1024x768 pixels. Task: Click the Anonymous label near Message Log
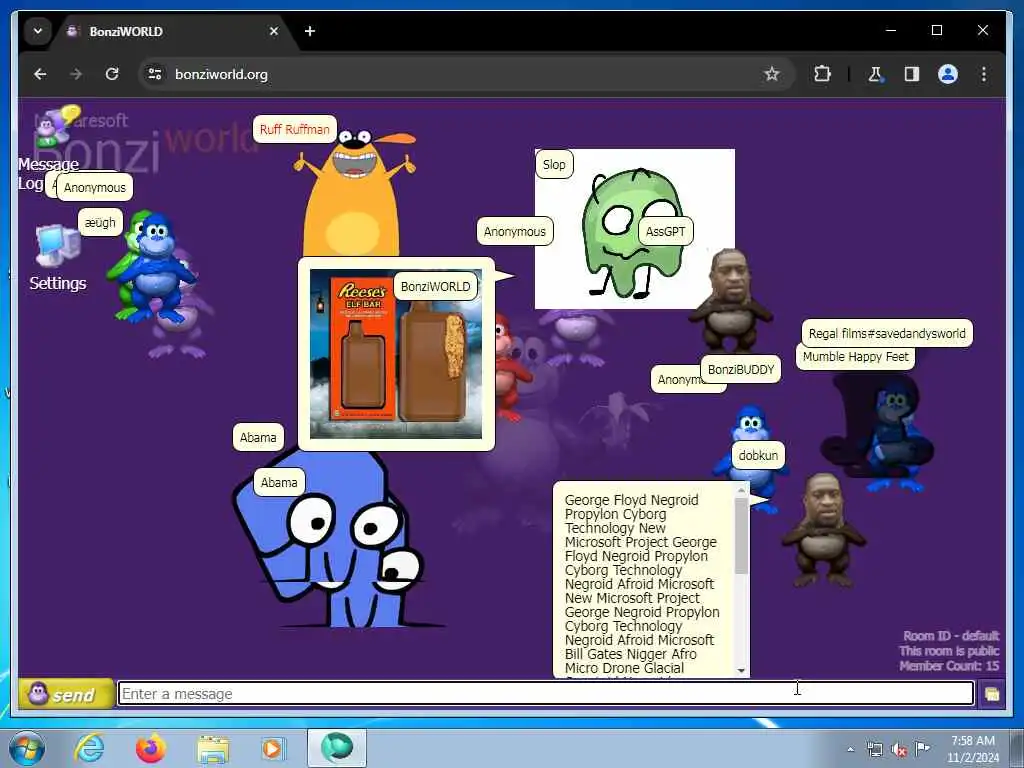(95, 187)
